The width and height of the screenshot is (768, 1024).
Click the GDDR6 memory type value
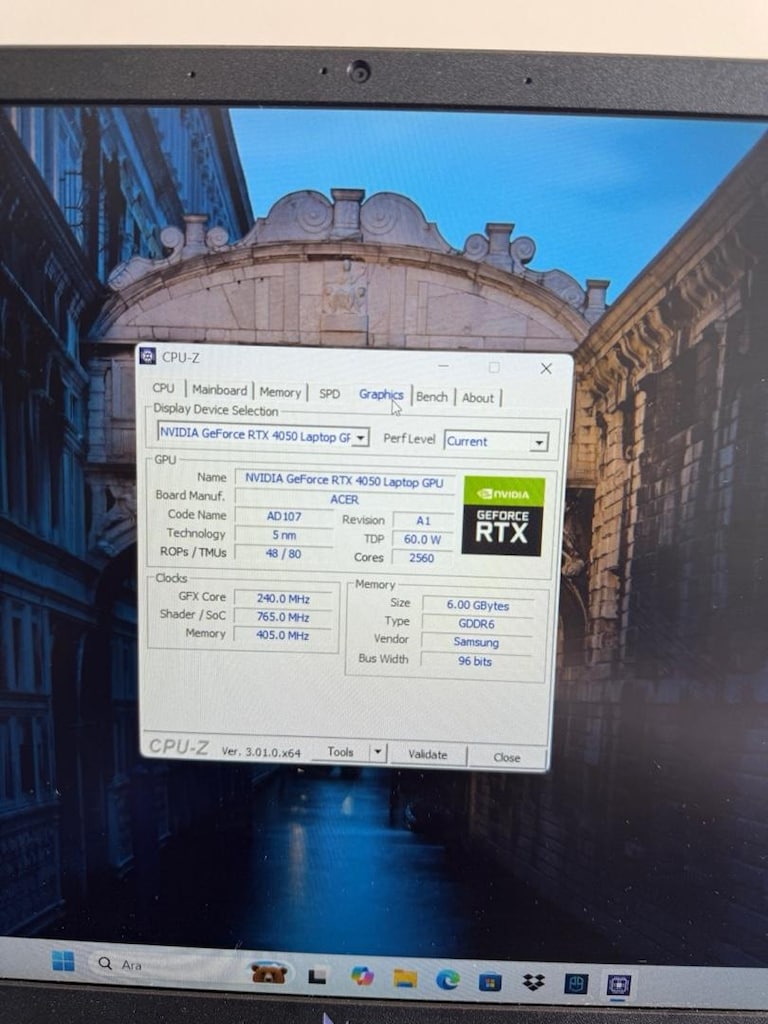click(x=476, y=624)
